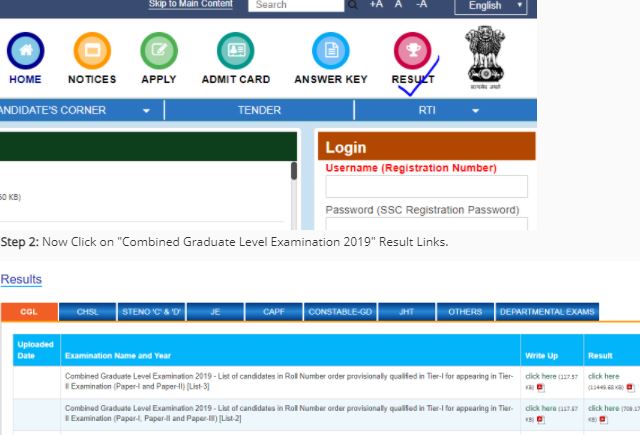Screen dimensions: 640x435
Task: Open the Home icon
Action: point(25,51)
